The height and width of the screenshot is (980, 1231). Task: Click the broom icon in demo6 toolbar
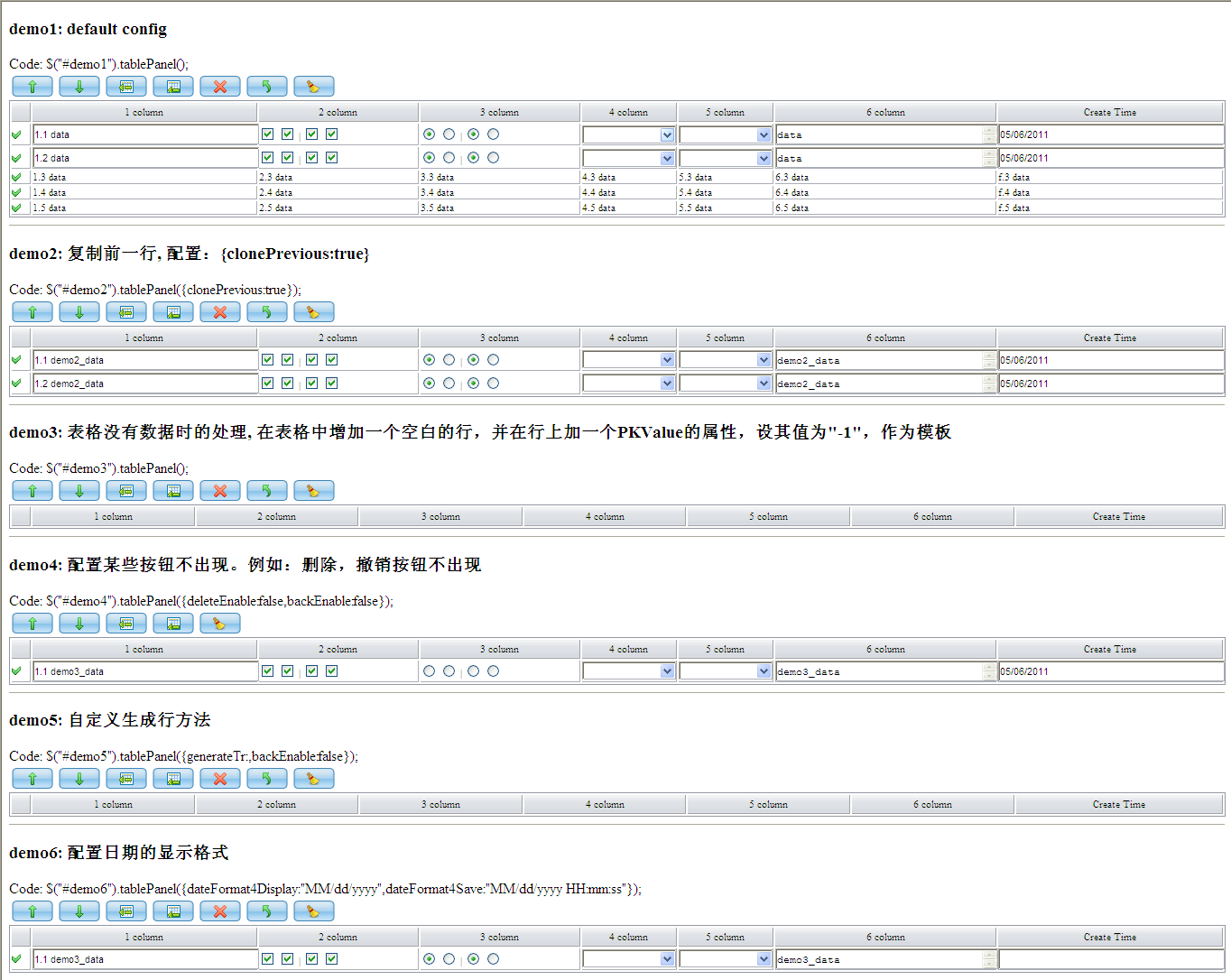tap(314, 911)
